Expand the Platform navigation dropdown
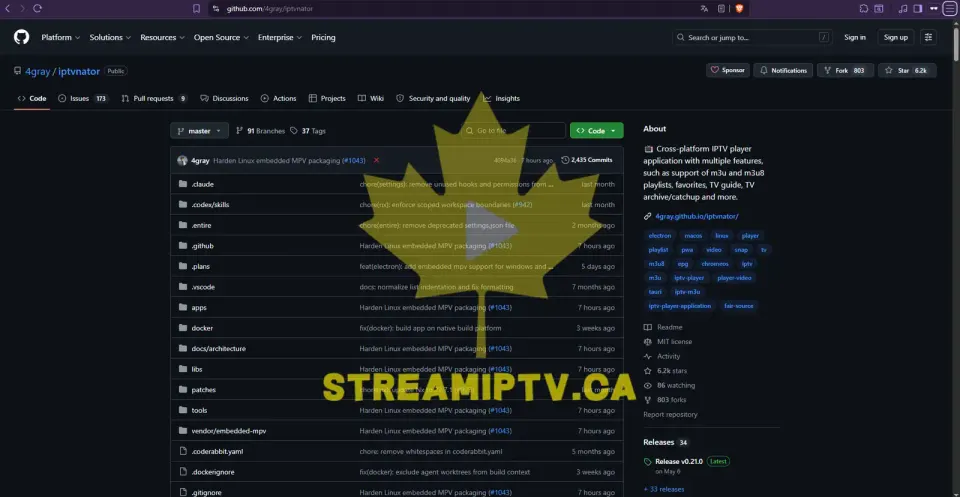 61,37
